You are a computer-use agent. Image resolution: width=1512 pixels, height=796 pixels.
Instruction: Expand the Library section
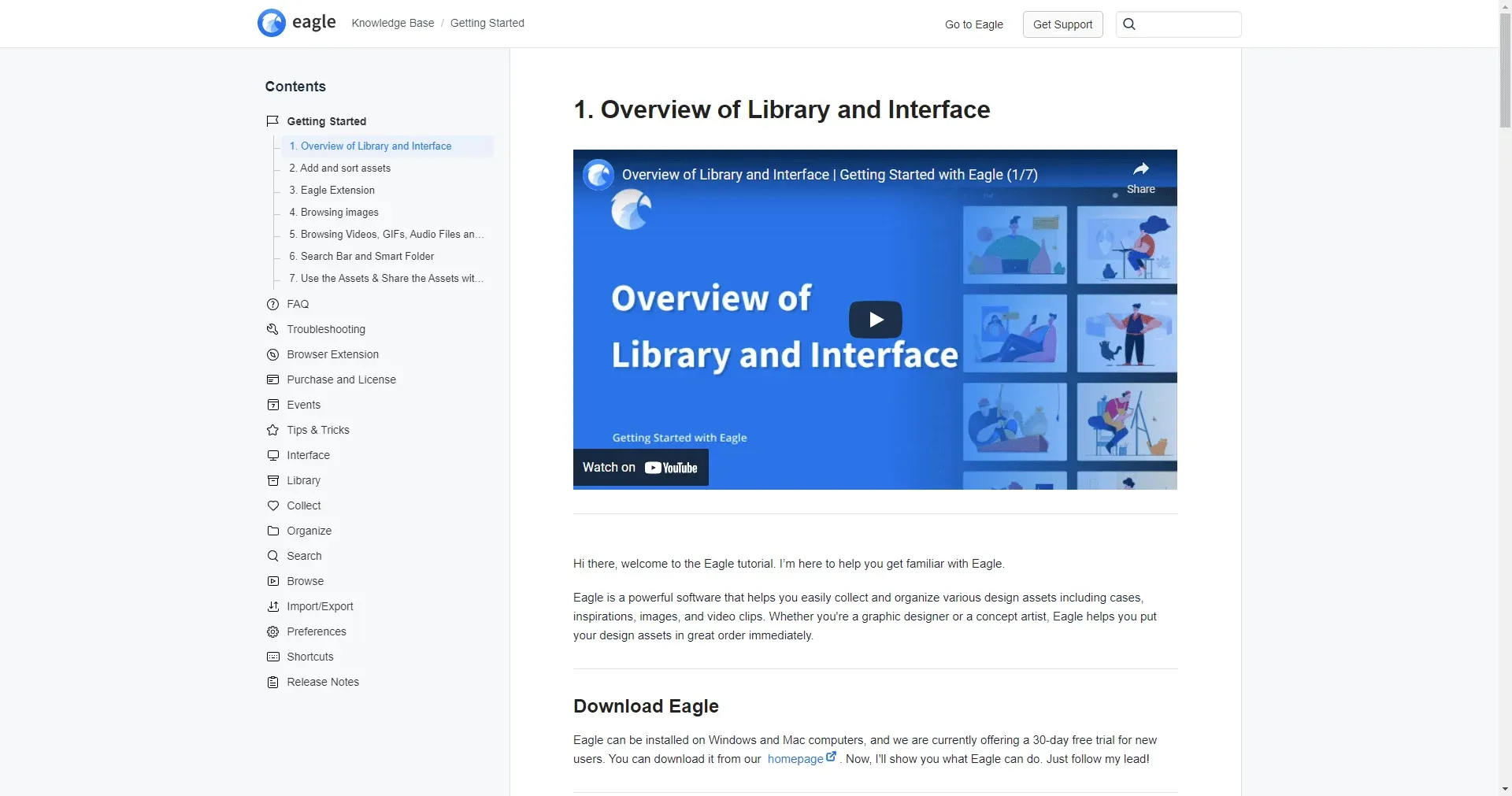303,480
